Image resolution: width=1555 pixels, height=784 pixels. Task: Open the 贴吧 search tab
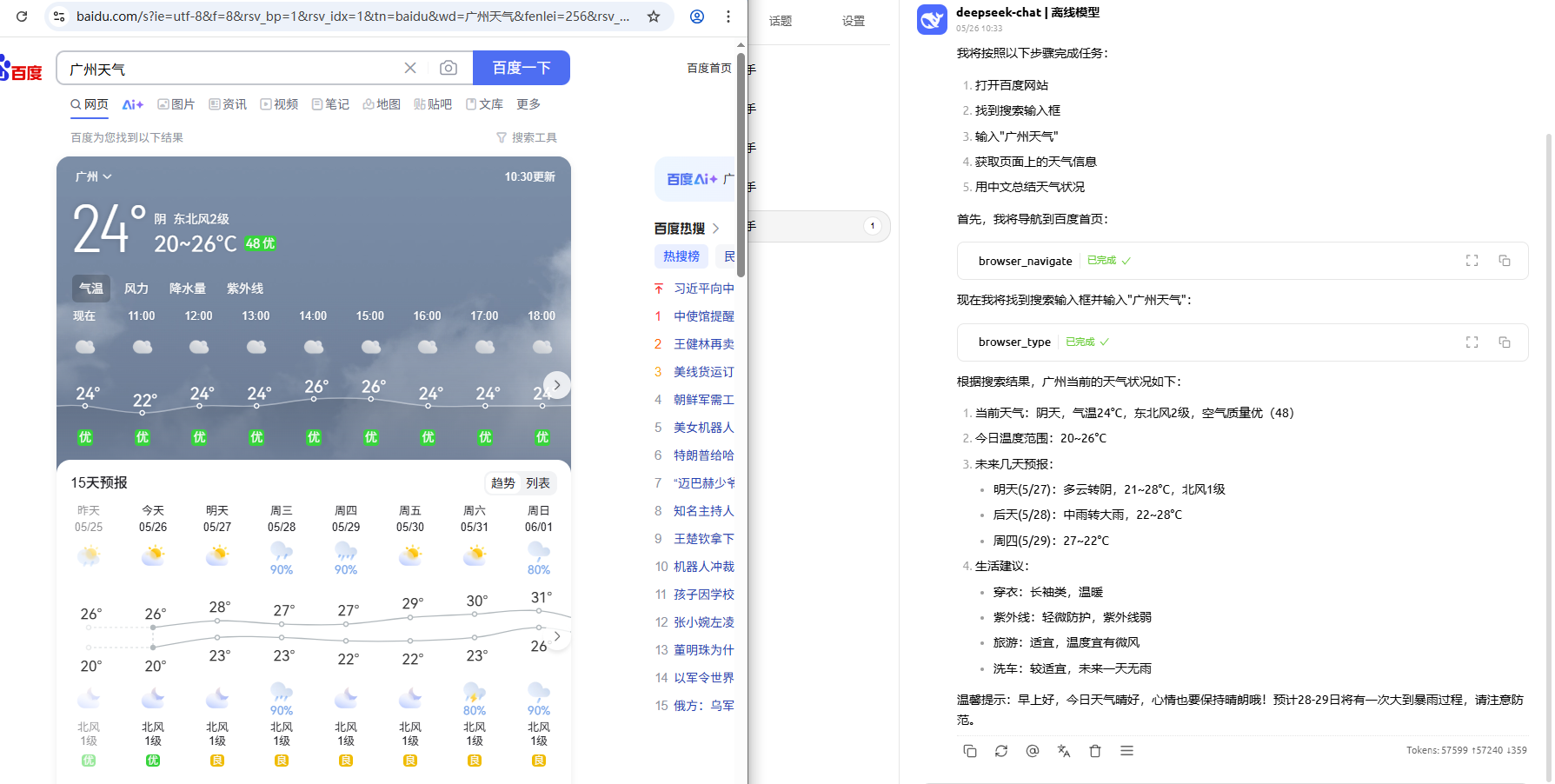433,104
